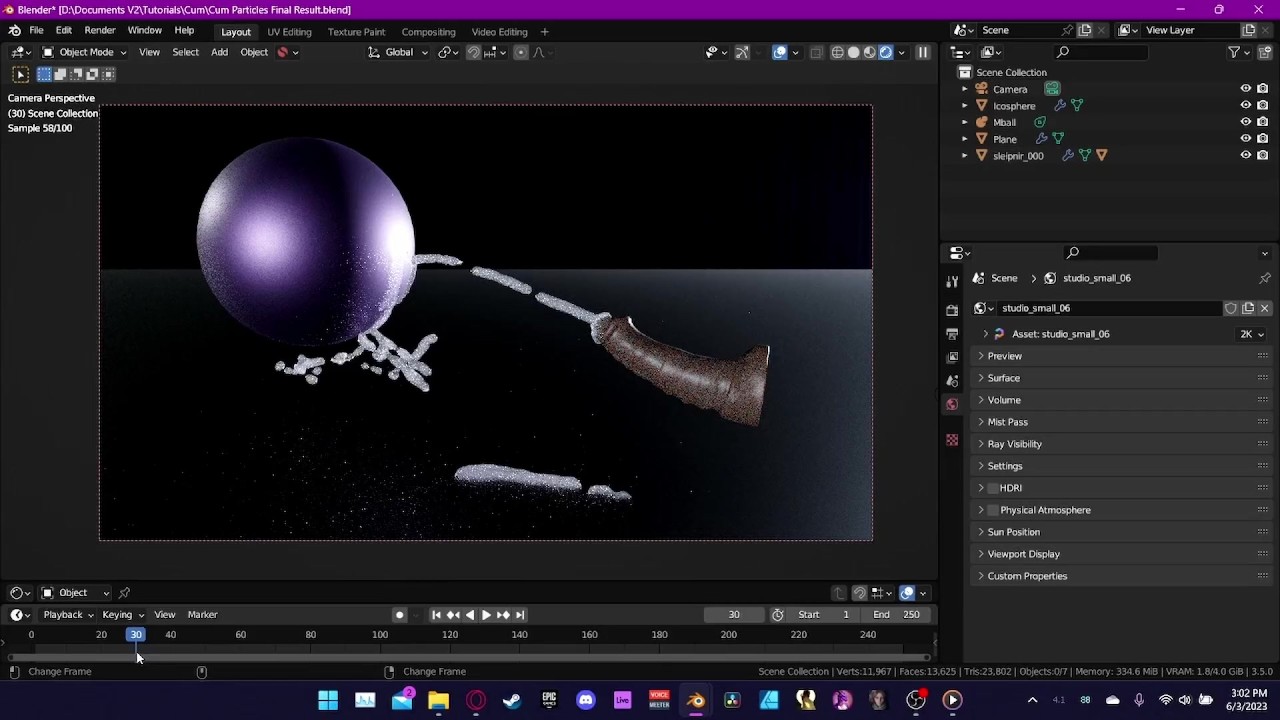
Task: Open the Output properties tab
Action: [x=952, y=333]
